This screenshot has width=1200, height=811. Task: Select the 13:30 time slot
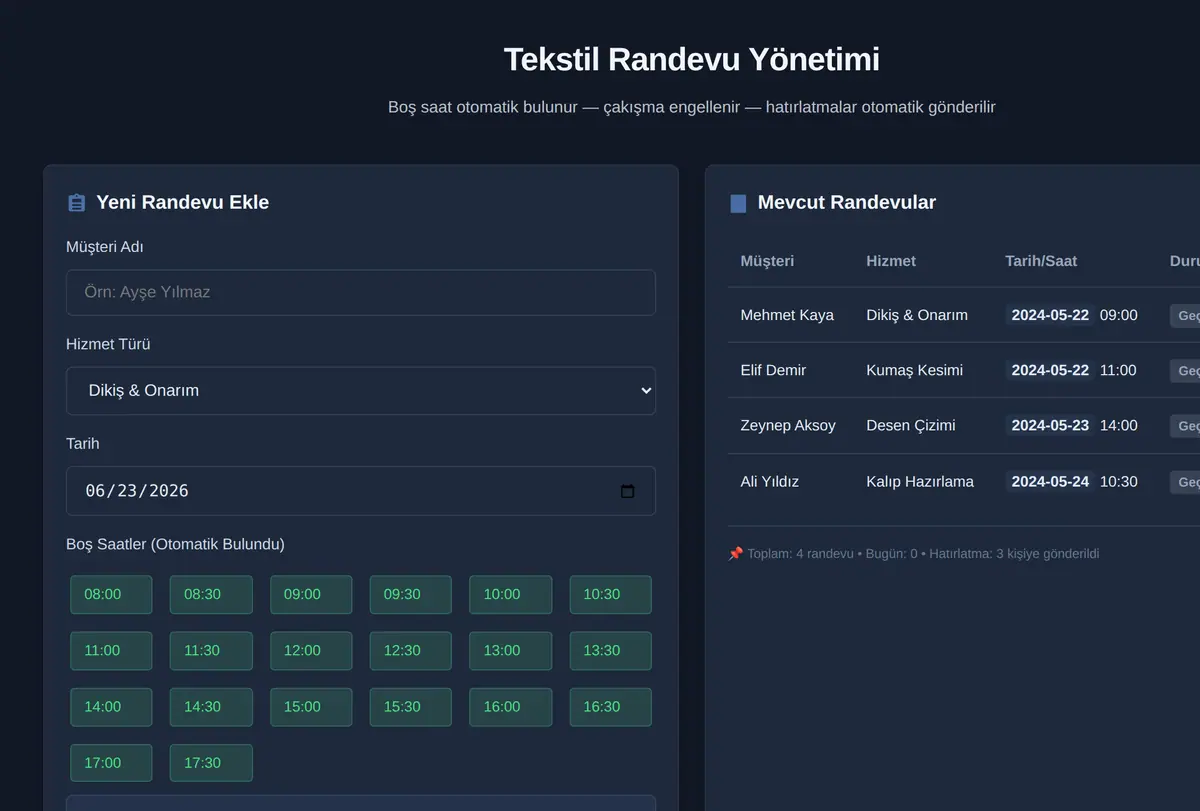point(611,650)
